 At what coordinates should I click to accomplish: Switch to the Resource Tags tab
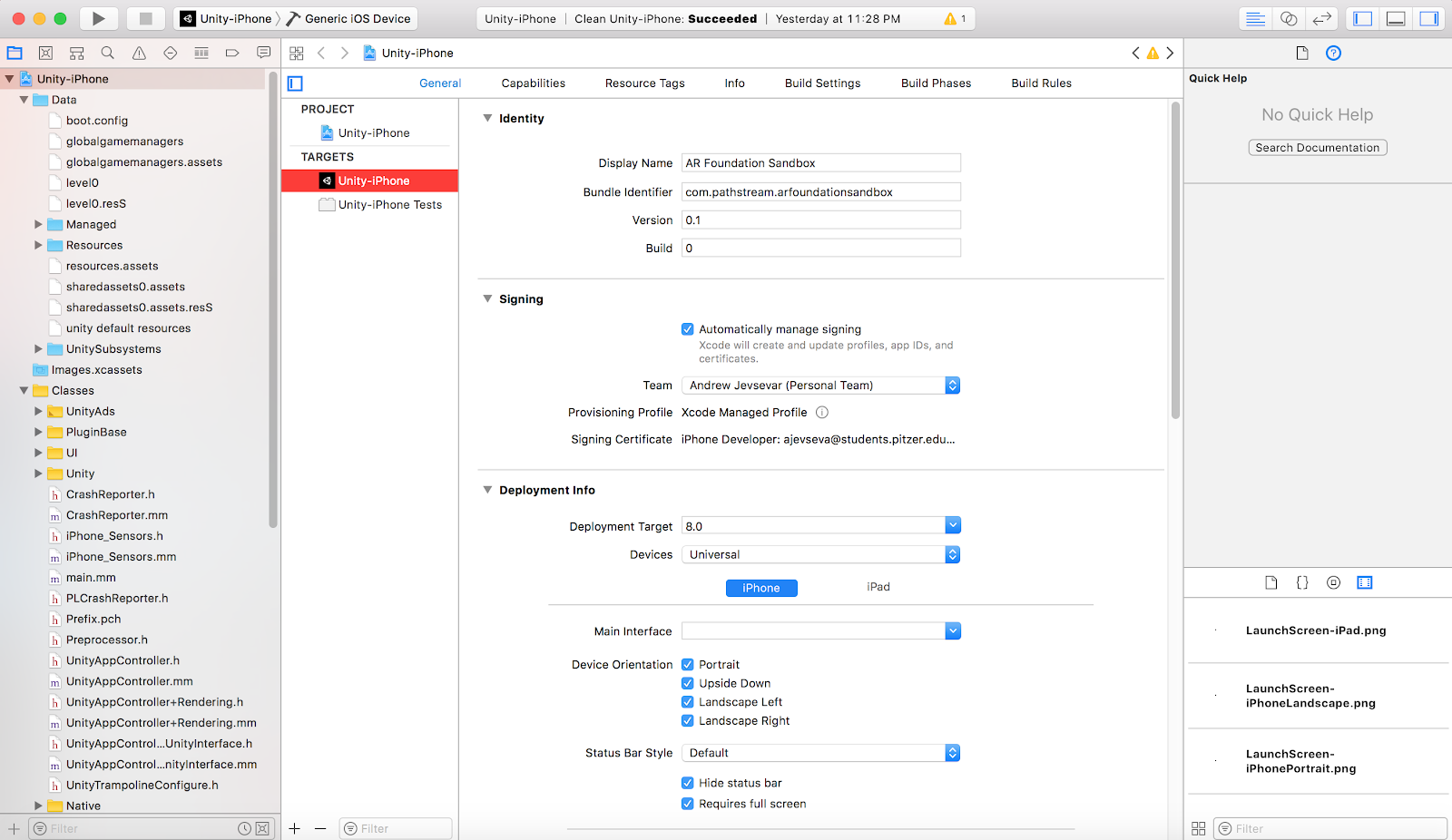pos(645,83)
